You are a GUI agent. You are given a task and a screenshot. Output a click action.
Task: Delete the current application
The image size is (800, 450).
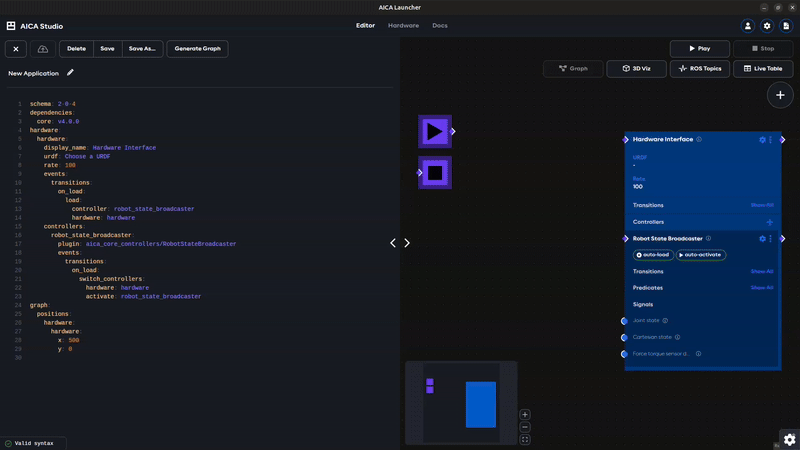(76, 49)
